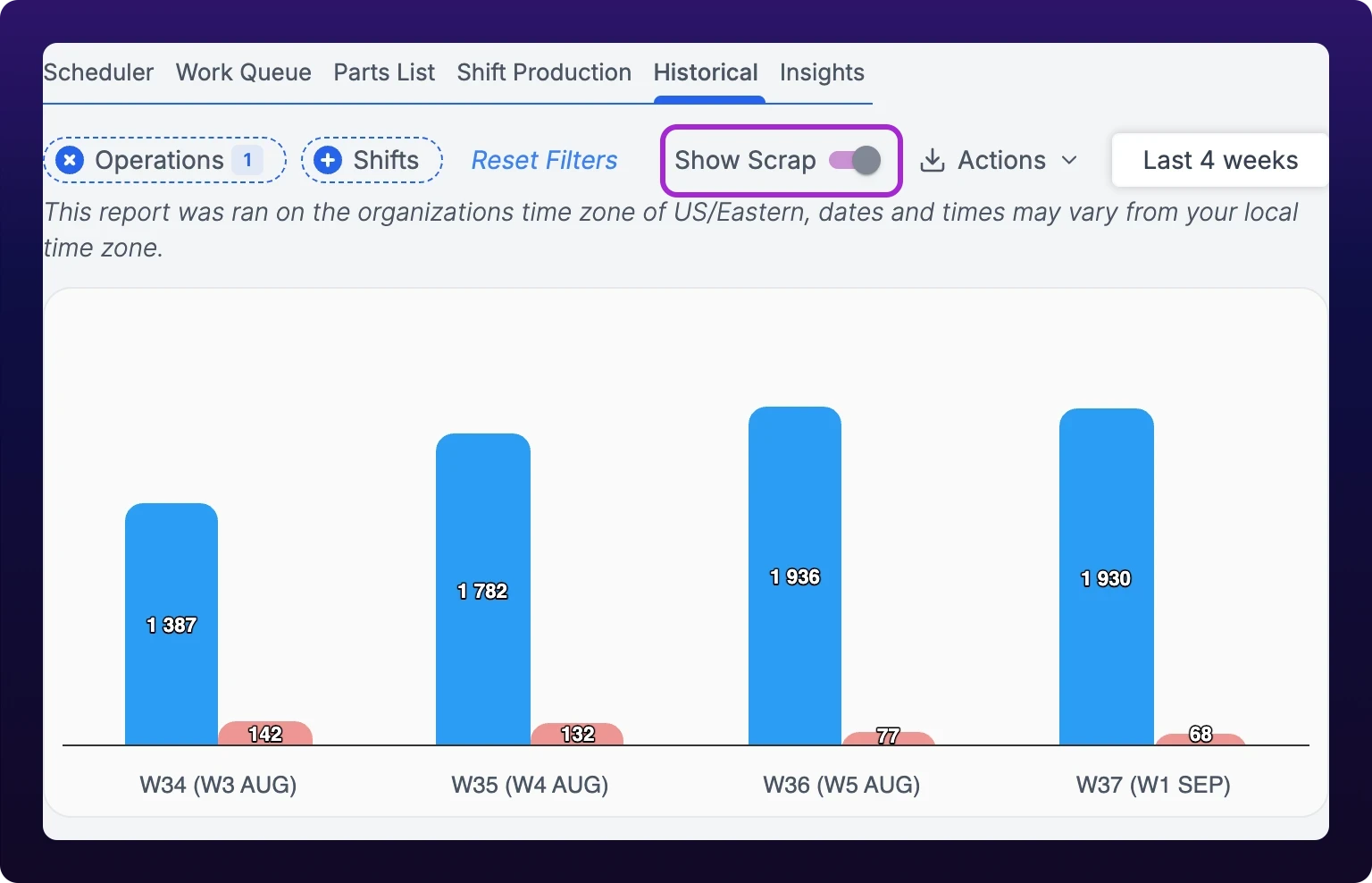This screenshot has height=883, width=1372.
Task: Click the W36 (W5 AUG) axis label
Action: [841, 785]
